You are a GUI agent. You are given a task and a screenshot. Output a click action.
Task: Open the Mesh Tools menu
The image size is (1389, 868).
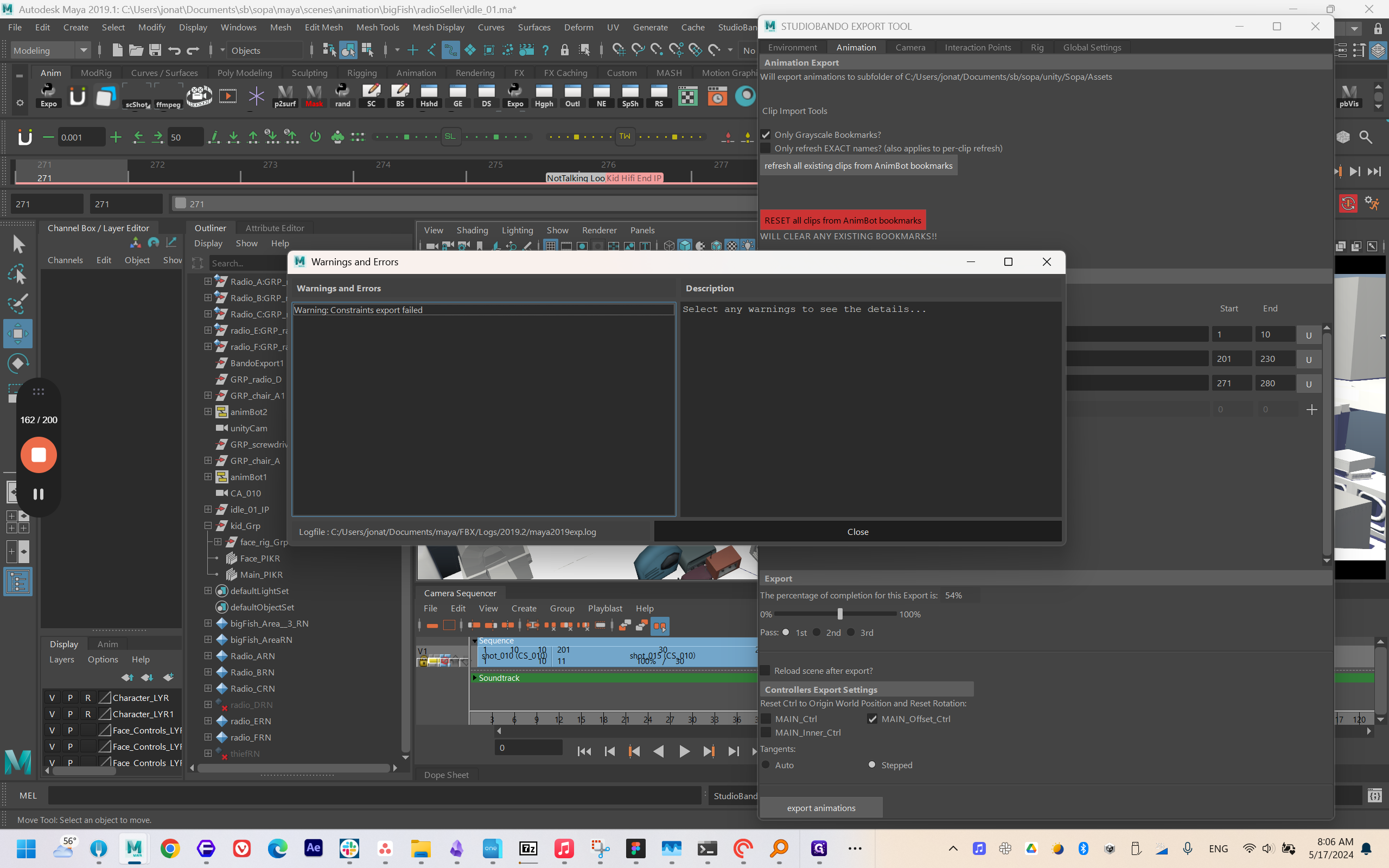[377, 27]
